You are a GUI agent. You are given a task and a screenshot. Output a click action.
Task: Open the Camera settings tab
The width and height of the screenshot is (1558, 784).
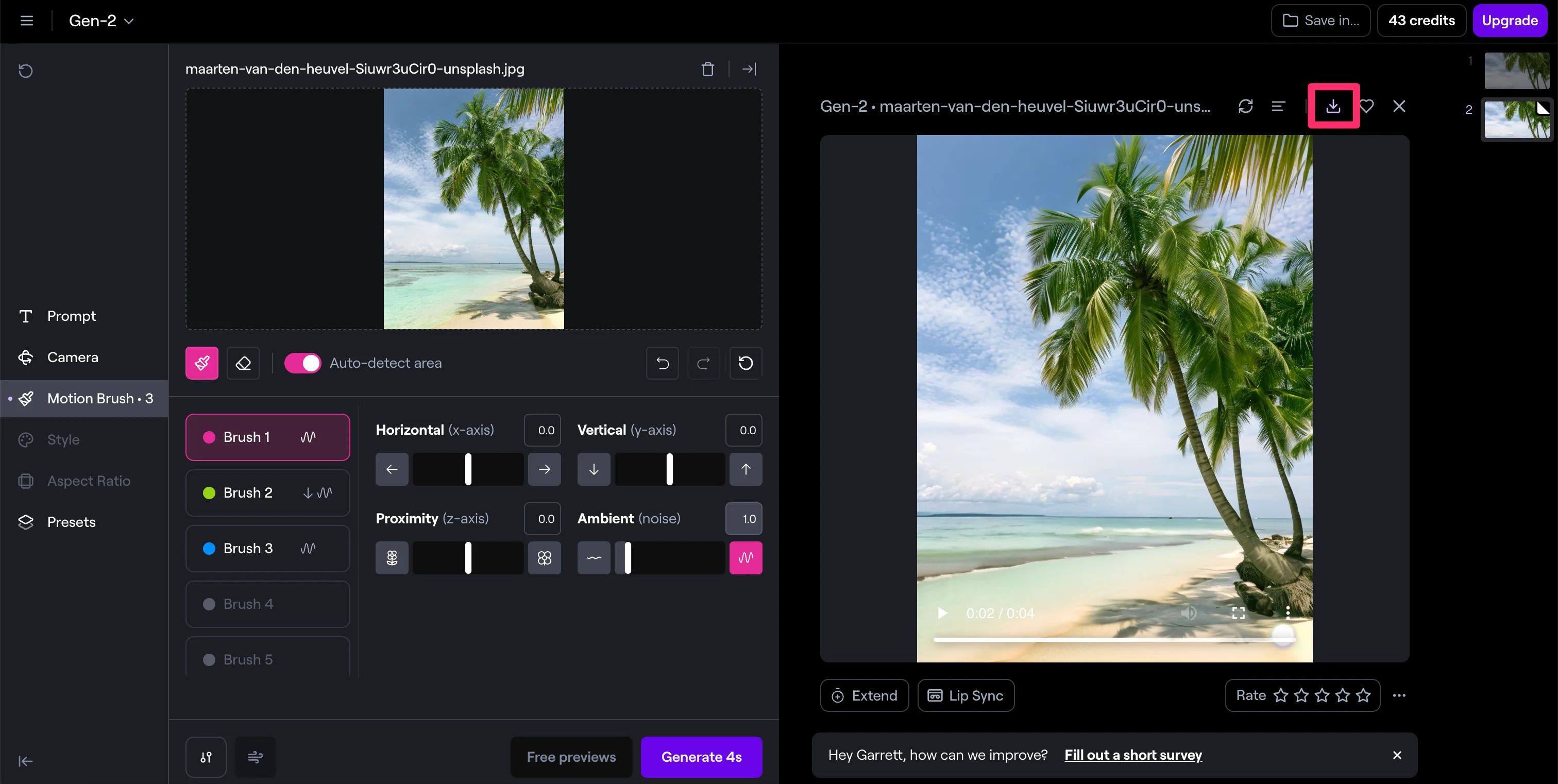[73, 357]
